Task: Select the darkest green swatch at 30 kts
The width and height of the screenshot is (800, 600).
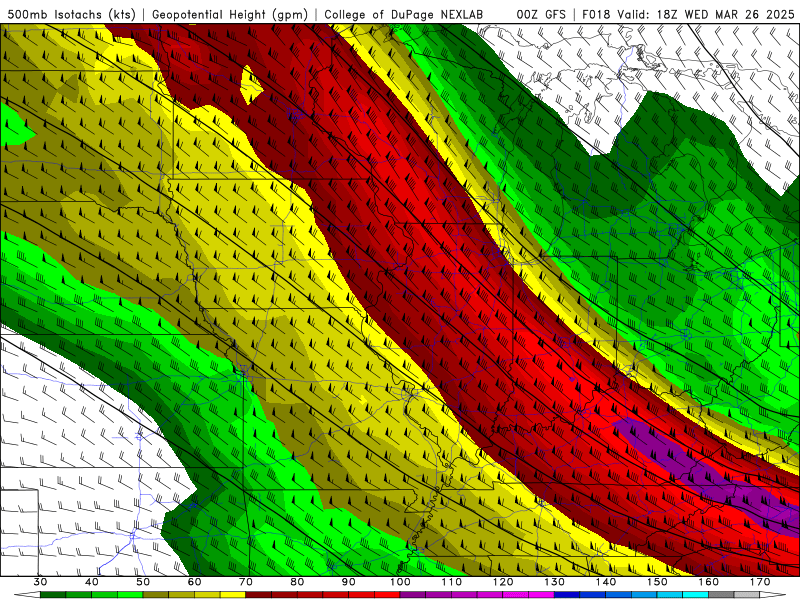Action: (x=53, y=595)
